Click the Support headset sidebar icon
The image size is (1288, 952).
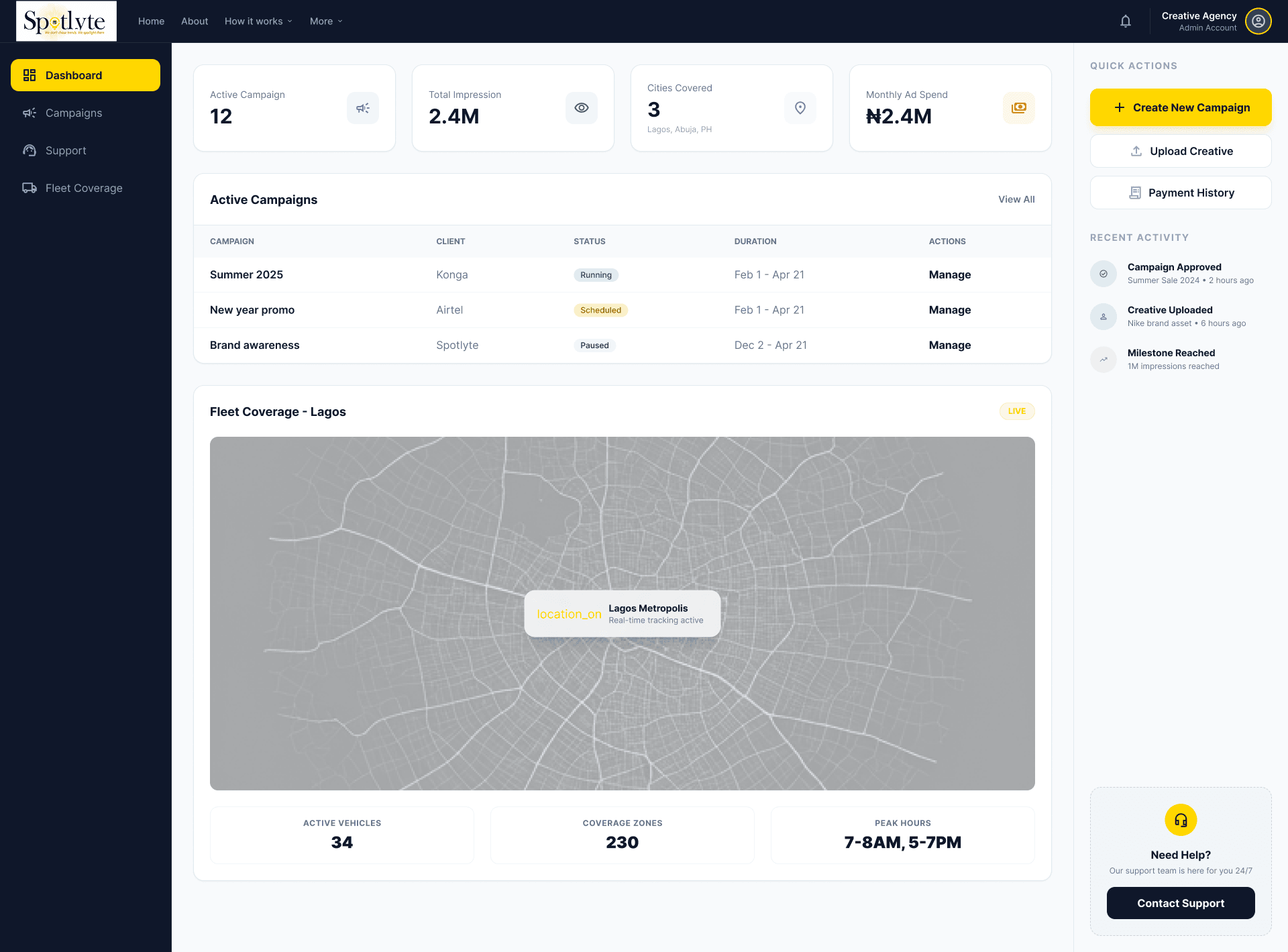pyautogui.click(x=30, y=150)
